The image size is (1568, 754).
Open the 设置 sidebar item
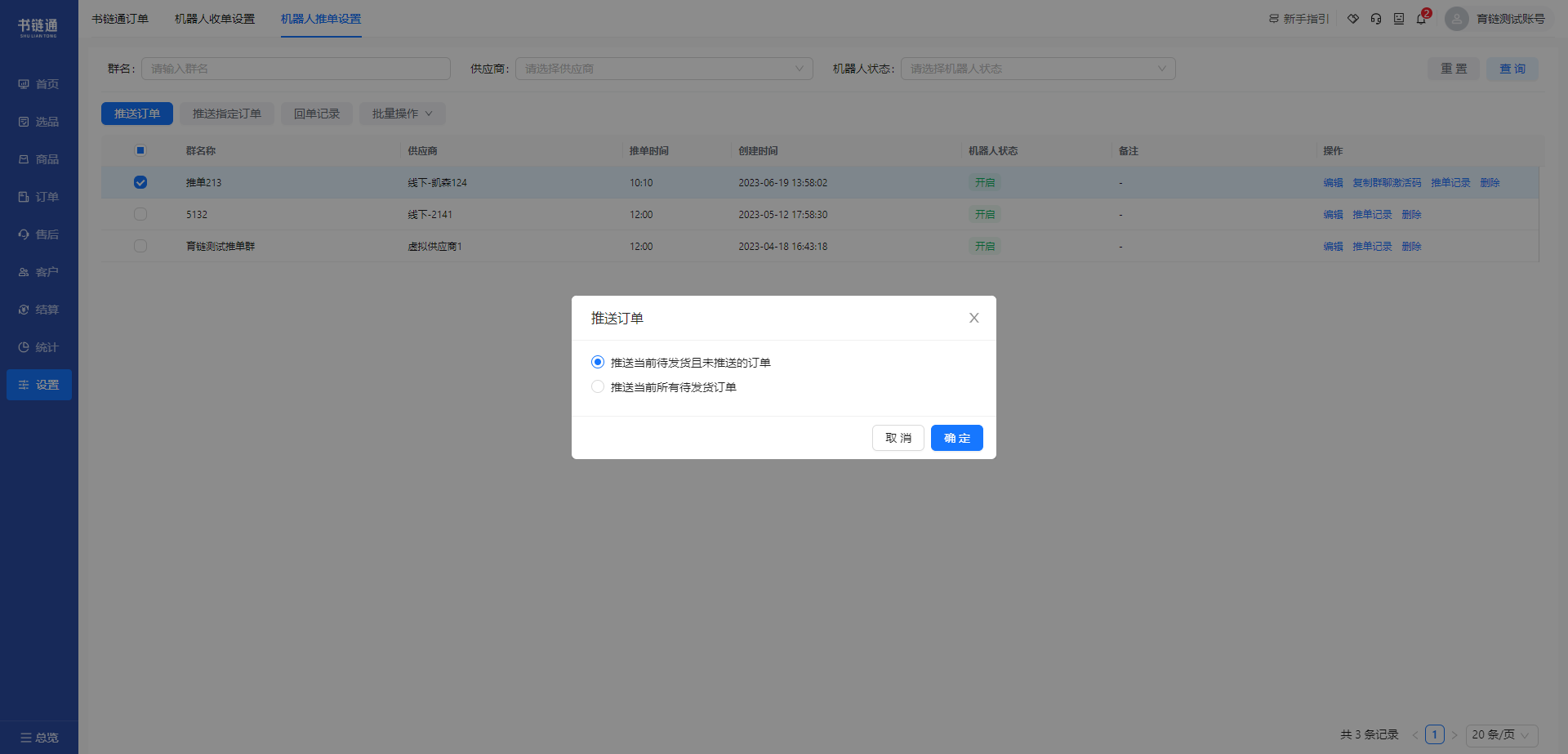39,385
